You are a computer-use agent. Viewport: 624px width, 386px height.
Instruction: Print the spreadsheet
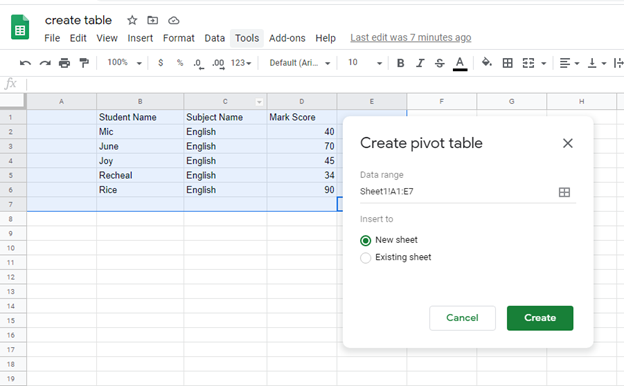64,63
